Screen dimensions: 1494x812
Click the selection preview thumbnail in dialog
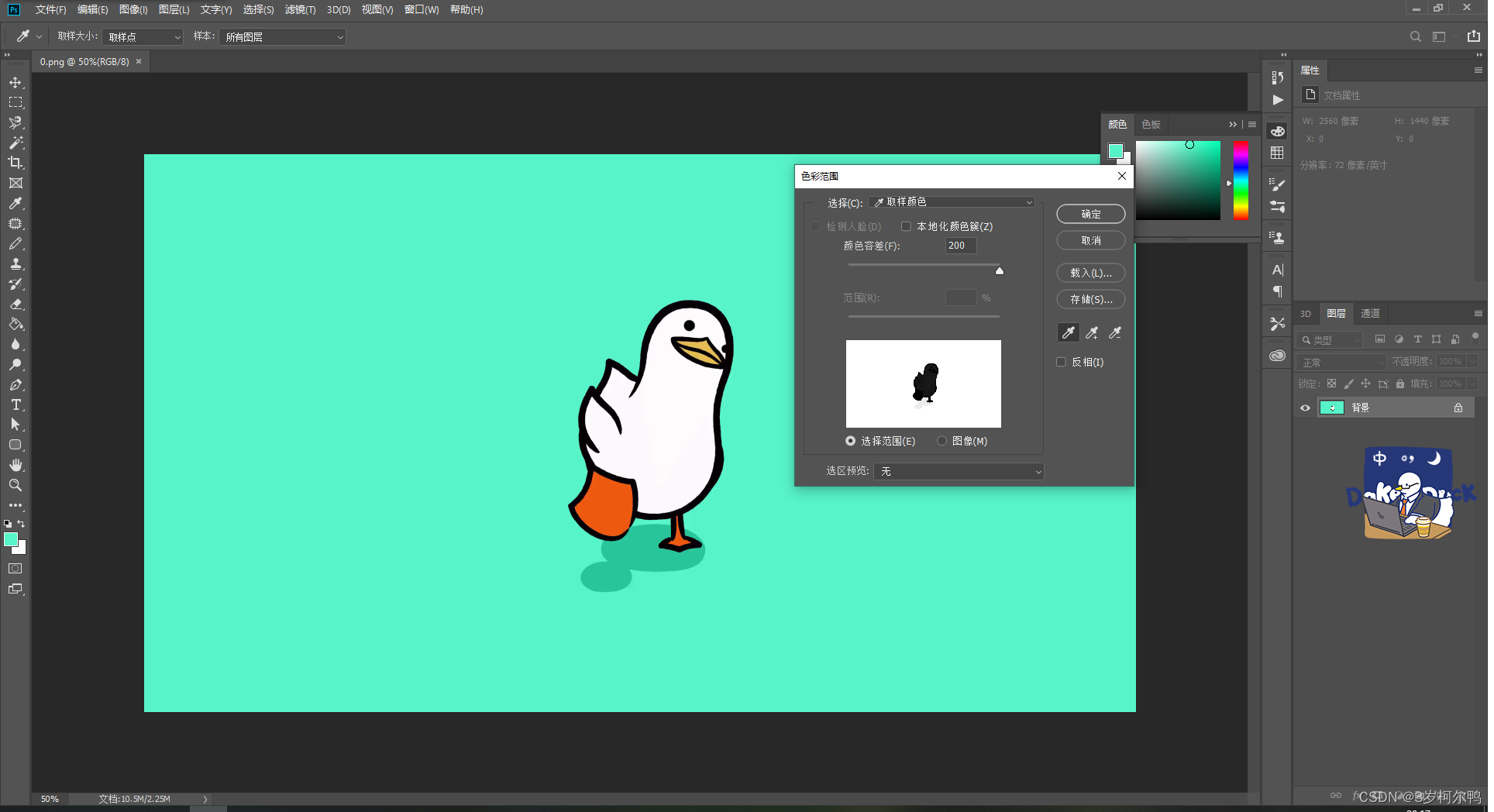click(x=924, y=384)
